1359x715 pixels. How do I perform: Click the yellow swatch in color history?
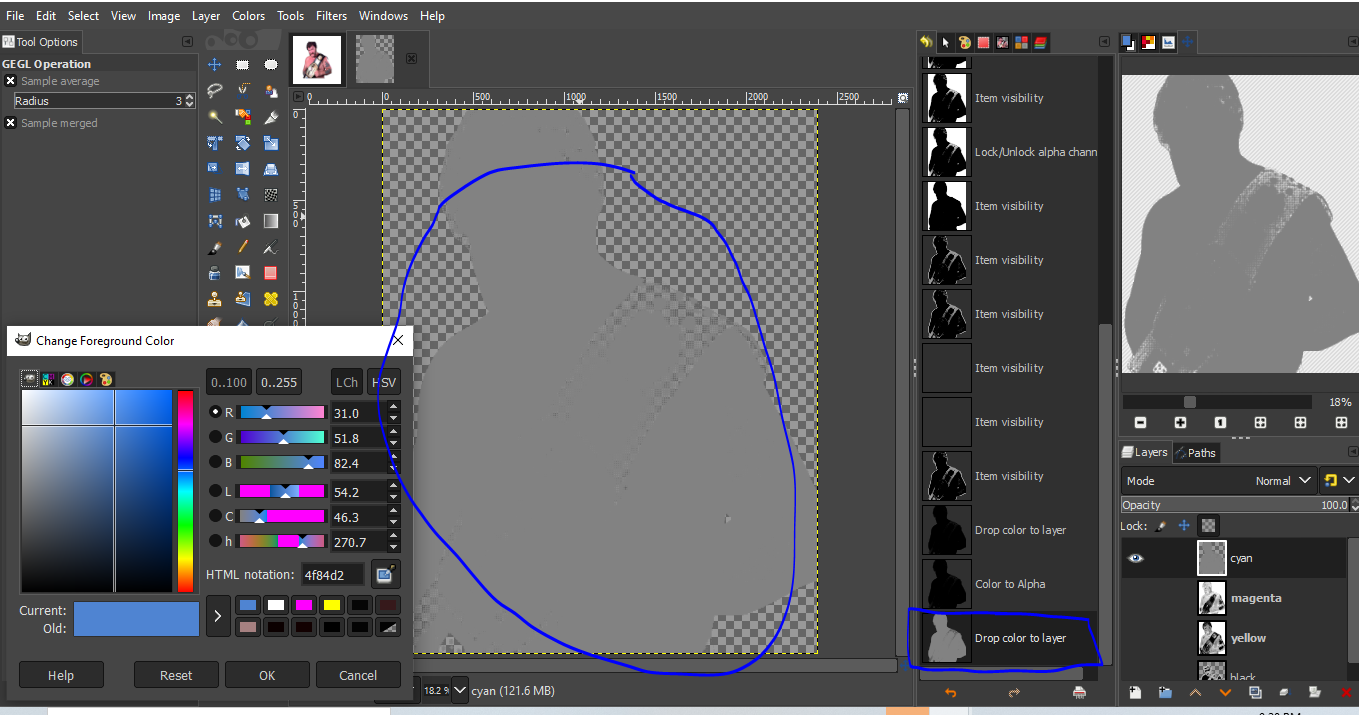point(331,605)
